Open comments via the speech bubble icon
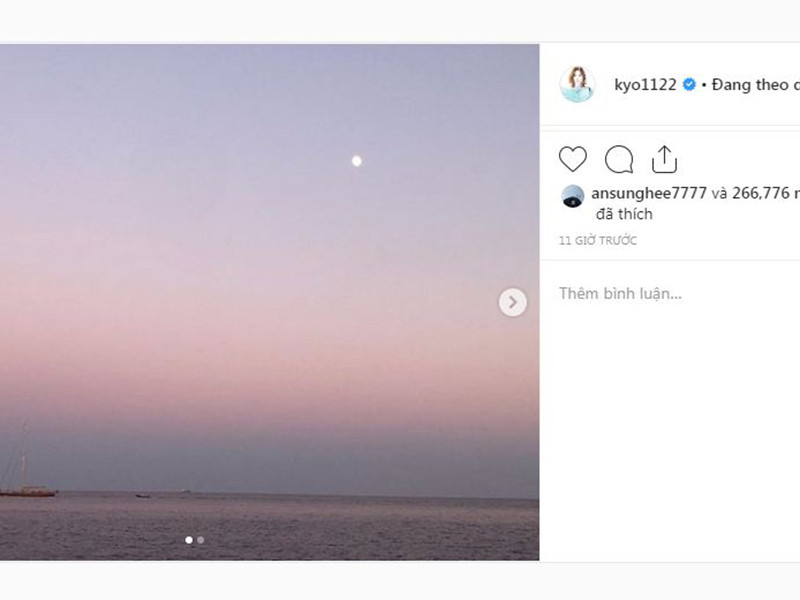The width and height of the screenshot is (800, 600). pos(618,157)
